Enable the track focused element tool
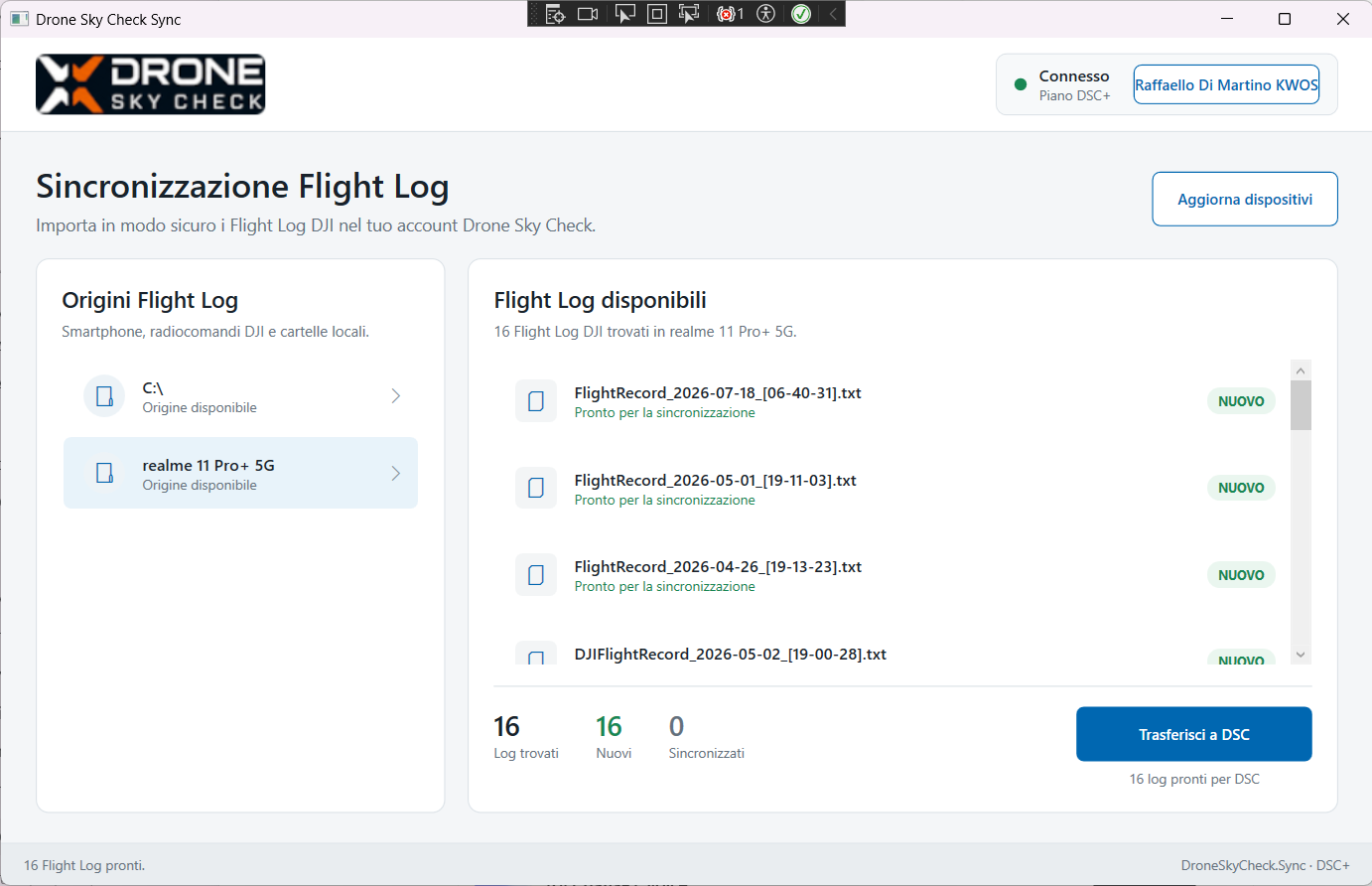1372x886 pixels. point(689,14)
